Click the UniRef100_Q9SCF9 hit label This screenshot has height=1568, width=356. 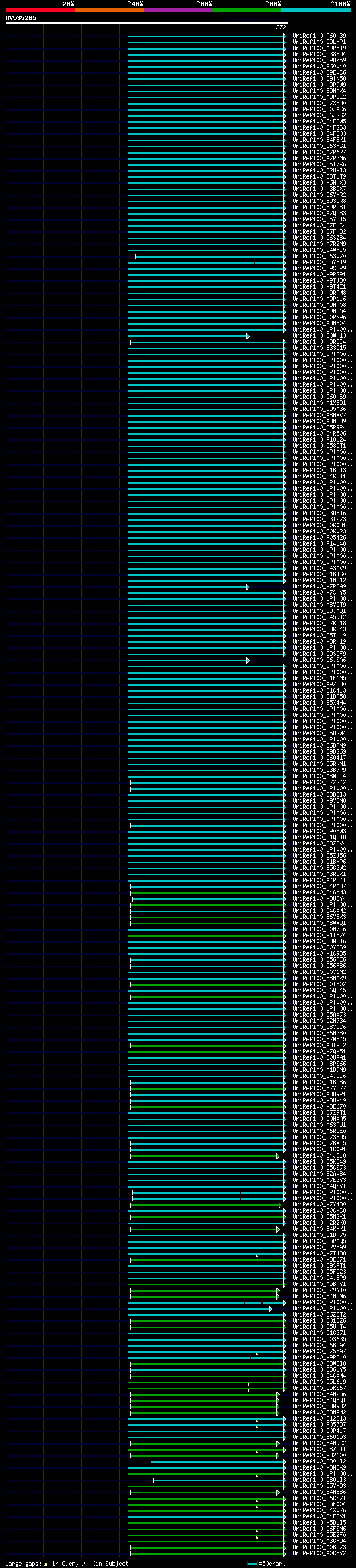[319, 654]
